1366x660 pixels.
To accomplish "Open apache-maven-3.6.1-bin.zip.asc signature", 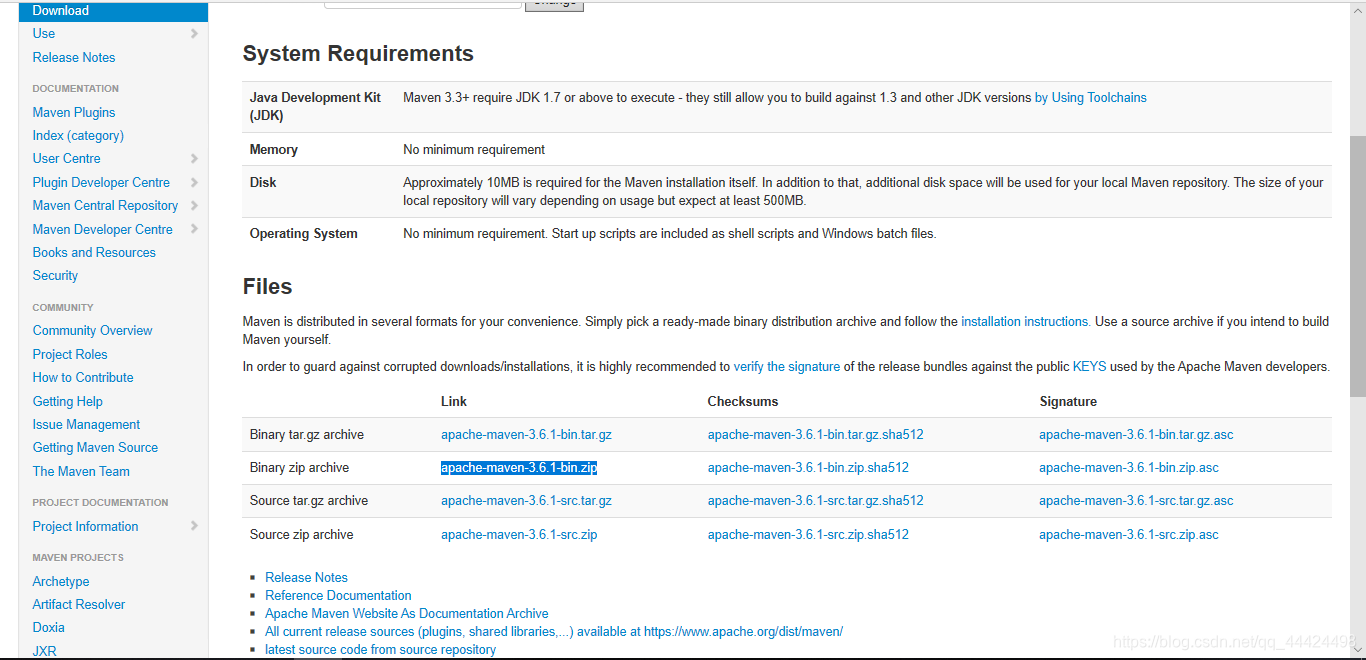I will click(1129, 468).
